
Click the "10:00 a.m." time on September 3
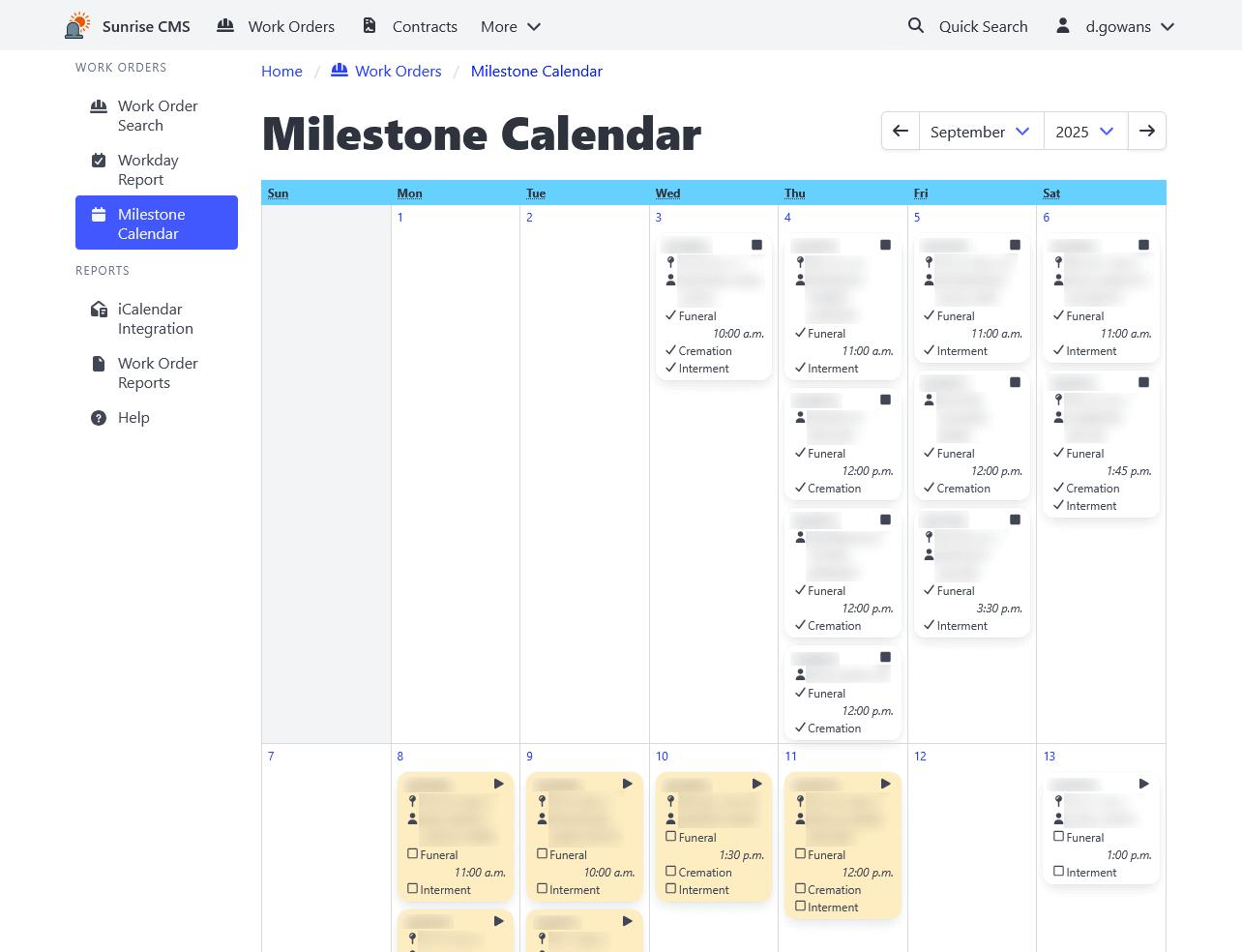[738, 334]
